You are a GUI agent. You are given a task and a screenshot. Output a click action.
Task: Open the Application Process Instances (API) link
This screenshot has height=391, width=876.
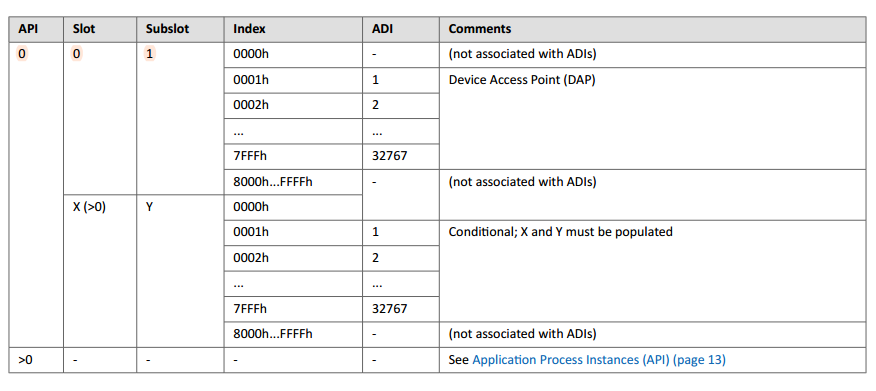click(x=599, y=360)
